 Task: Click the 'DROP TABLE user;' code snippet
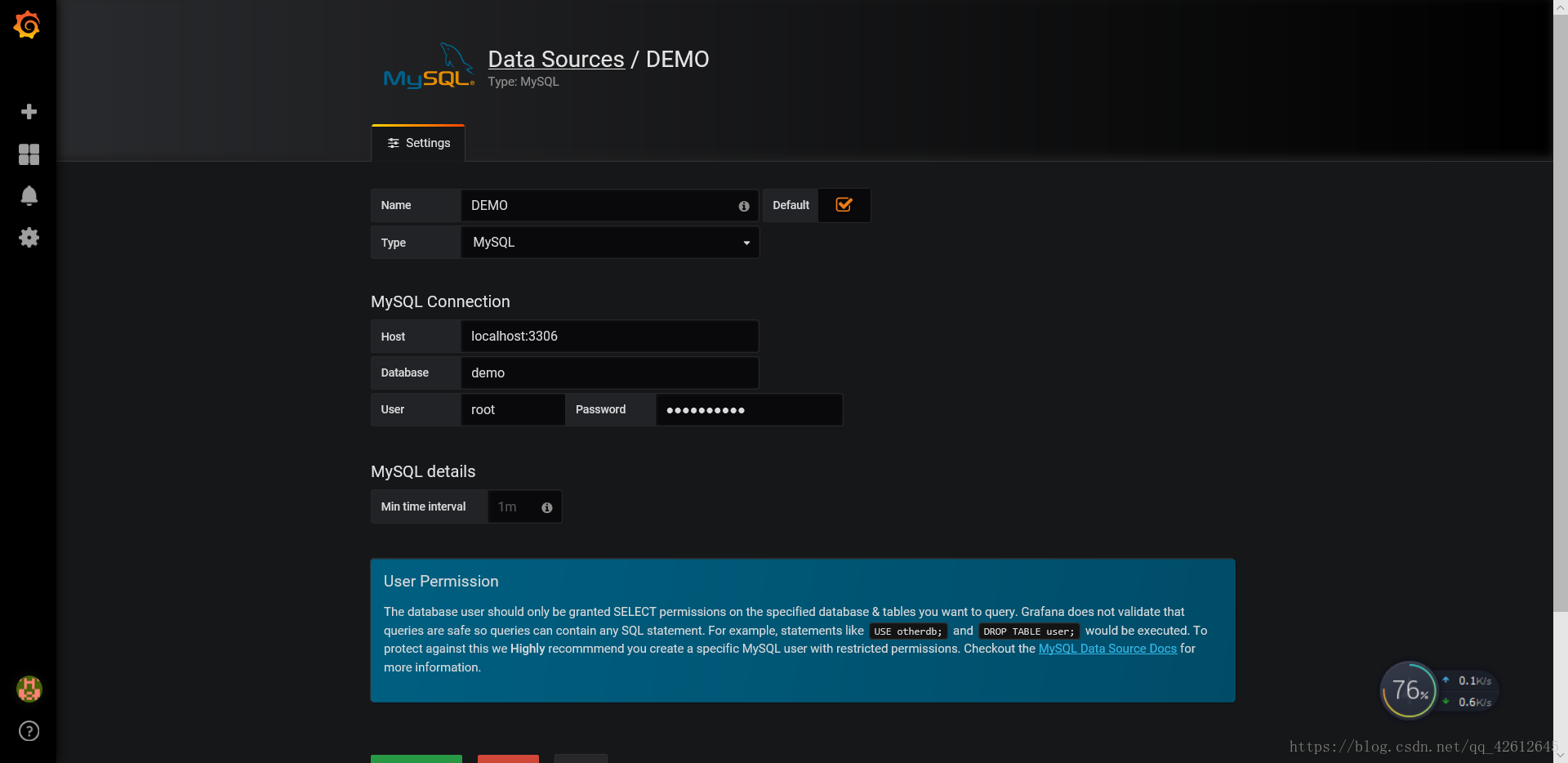(x=1029, y=631)
